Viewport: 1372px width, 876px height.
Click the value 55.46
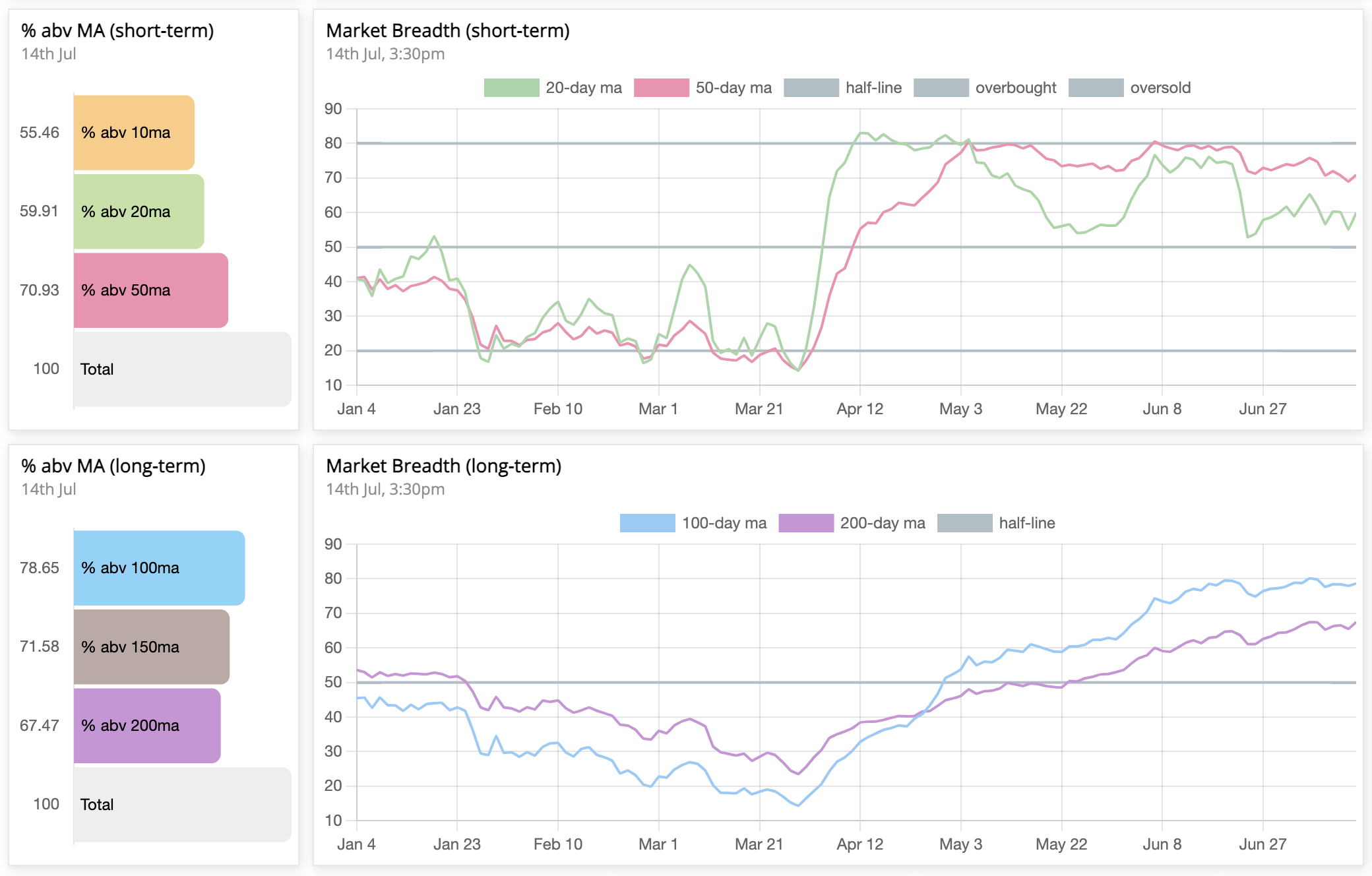point(40,133)
